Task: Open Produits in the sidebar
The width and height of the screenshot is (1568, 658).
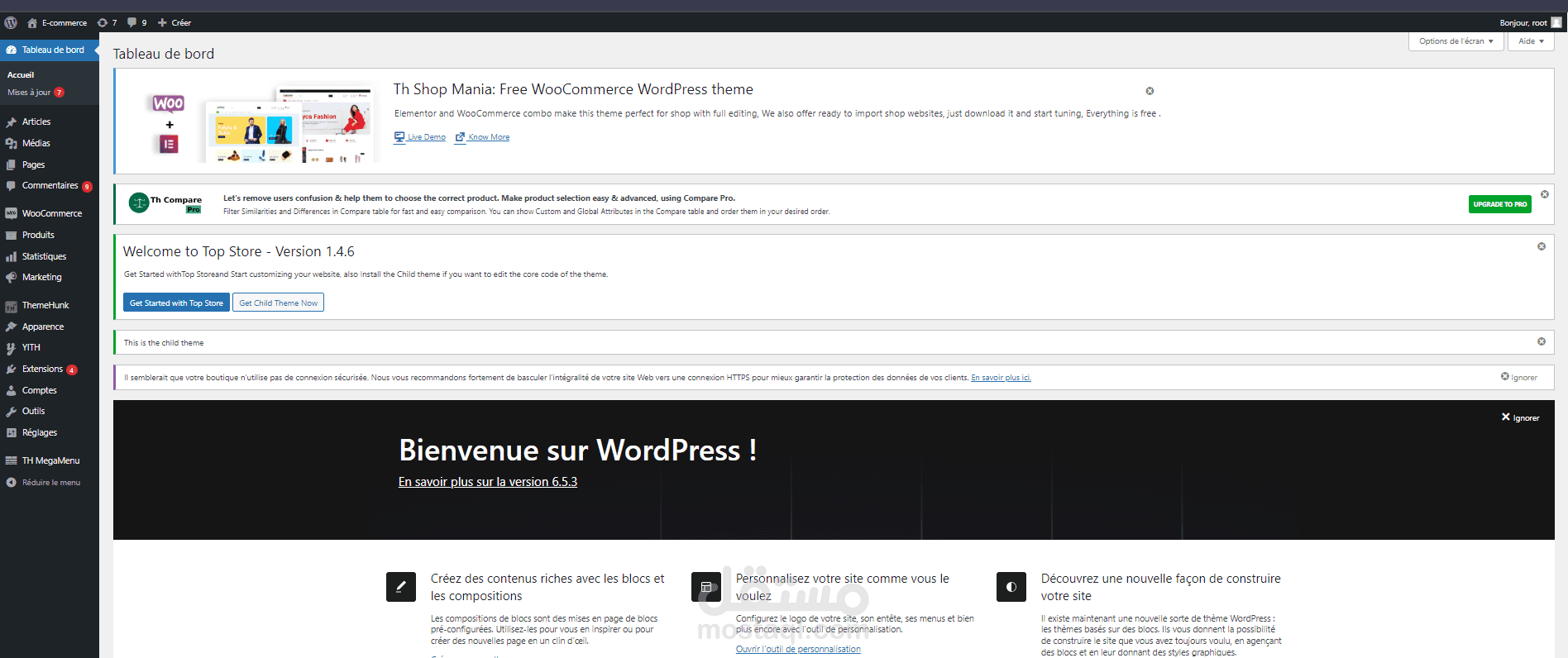Action: [50, 235]
